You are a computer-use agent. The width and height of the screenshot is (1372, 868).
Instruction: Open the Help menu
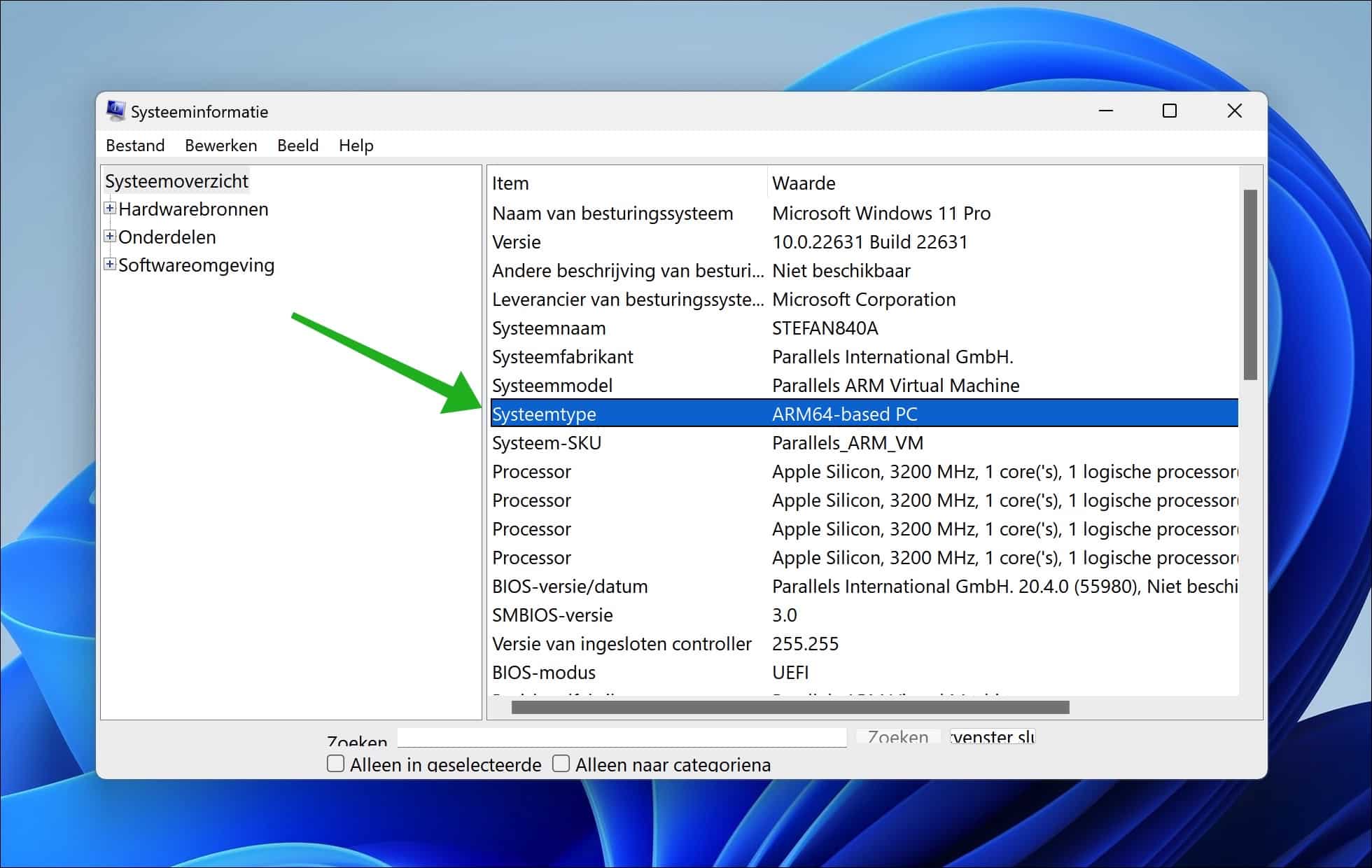click(355, 146)
